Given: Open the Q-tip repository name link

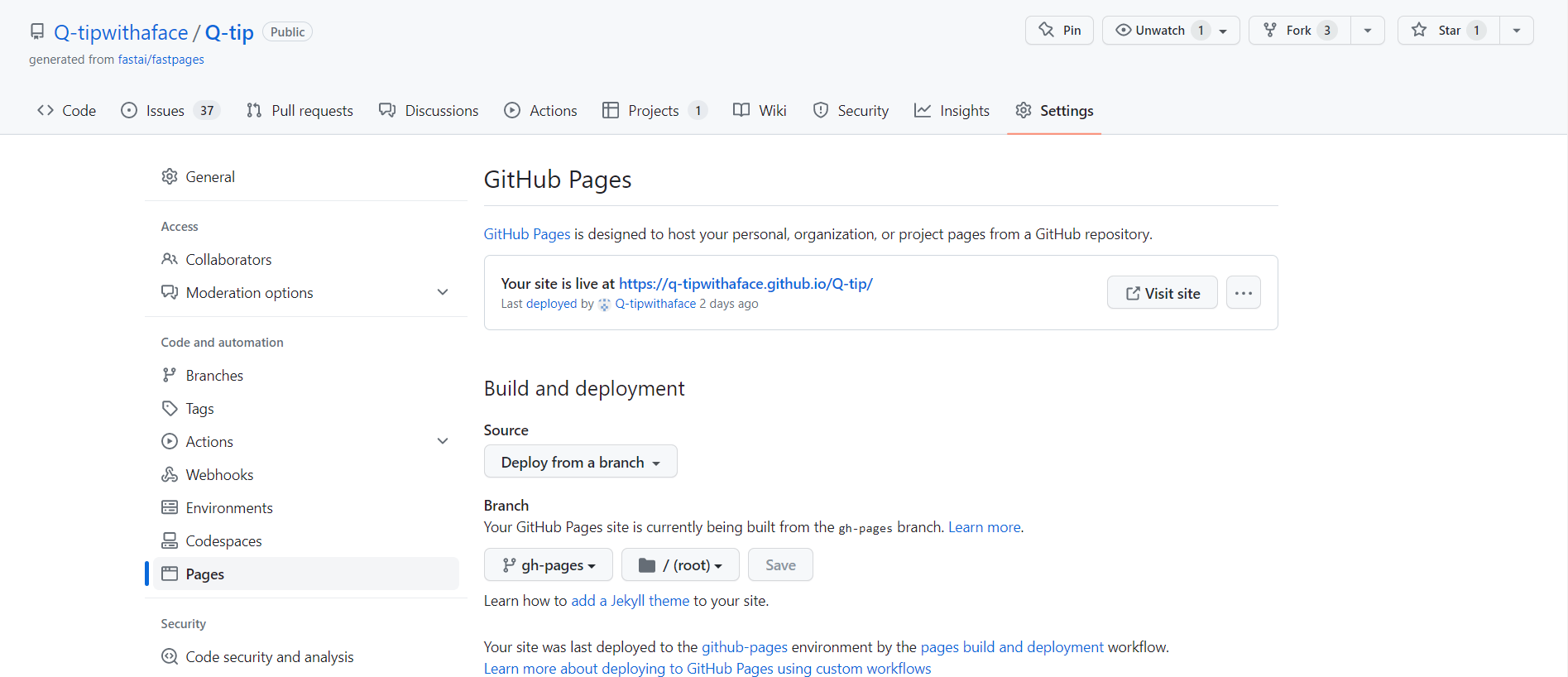Looking at the screenshot, I should [229, 32].
